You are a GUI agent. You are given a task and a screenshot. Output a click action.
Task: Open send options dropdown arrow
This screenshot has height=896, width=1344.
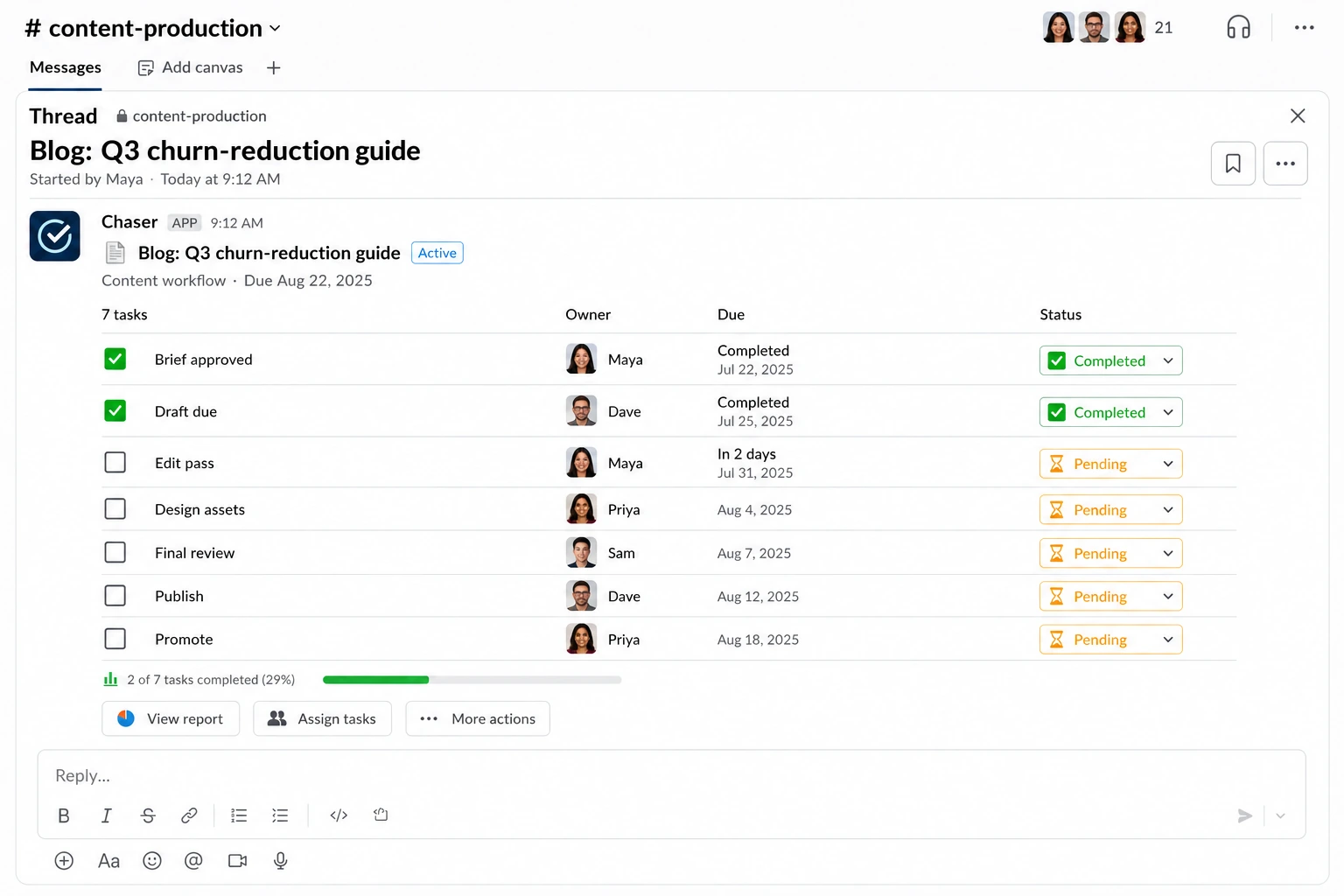point(1280,815)
